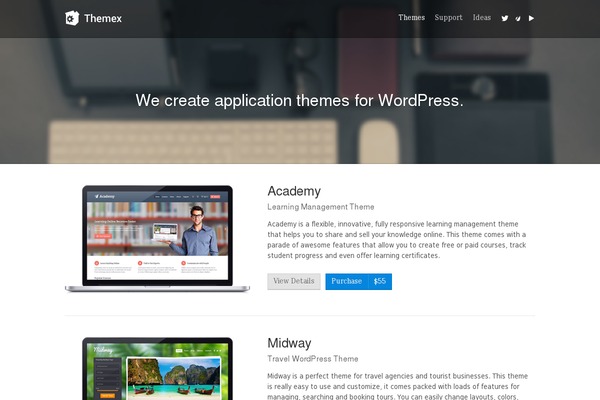
Task: Click the Midway laptop preview image
Action: (157, 368)
